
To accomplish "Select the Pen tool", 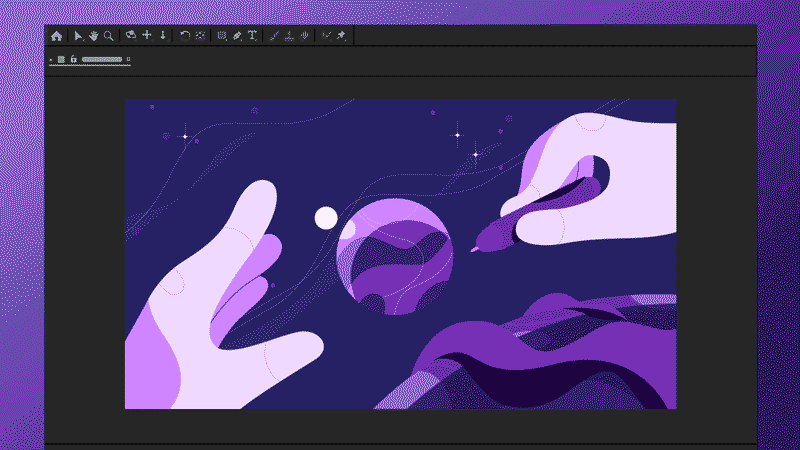I will pos(237,35).
